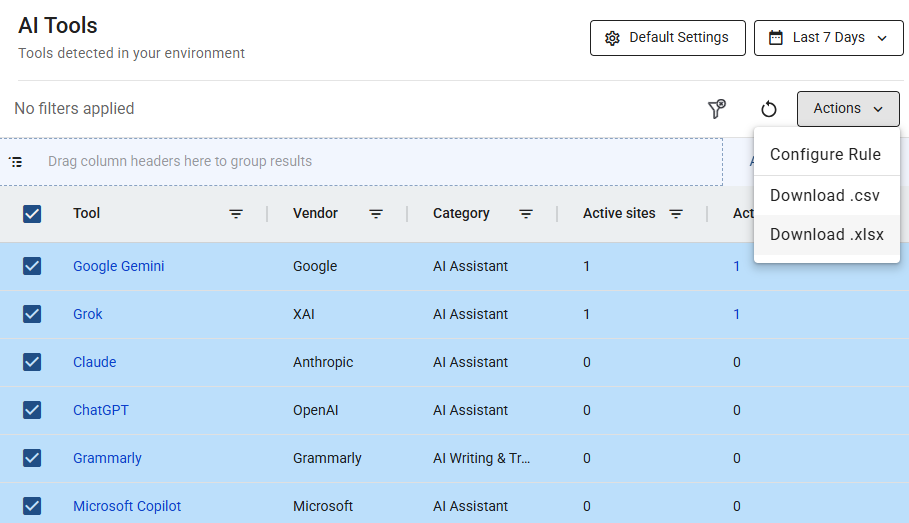Open the Last 7 Days date range dropdown
Screen dimensions: 909x523
click(828, 38)
